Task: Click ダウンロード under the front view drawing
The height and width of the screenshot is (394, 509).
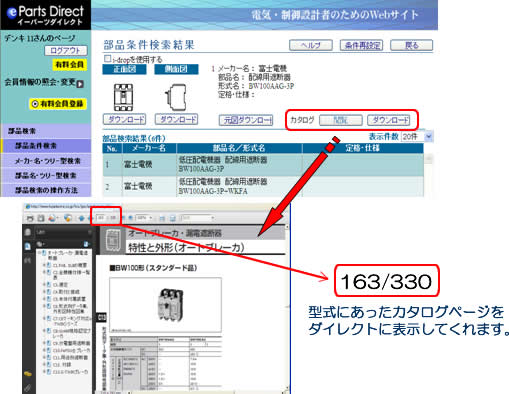Action: 124,119
